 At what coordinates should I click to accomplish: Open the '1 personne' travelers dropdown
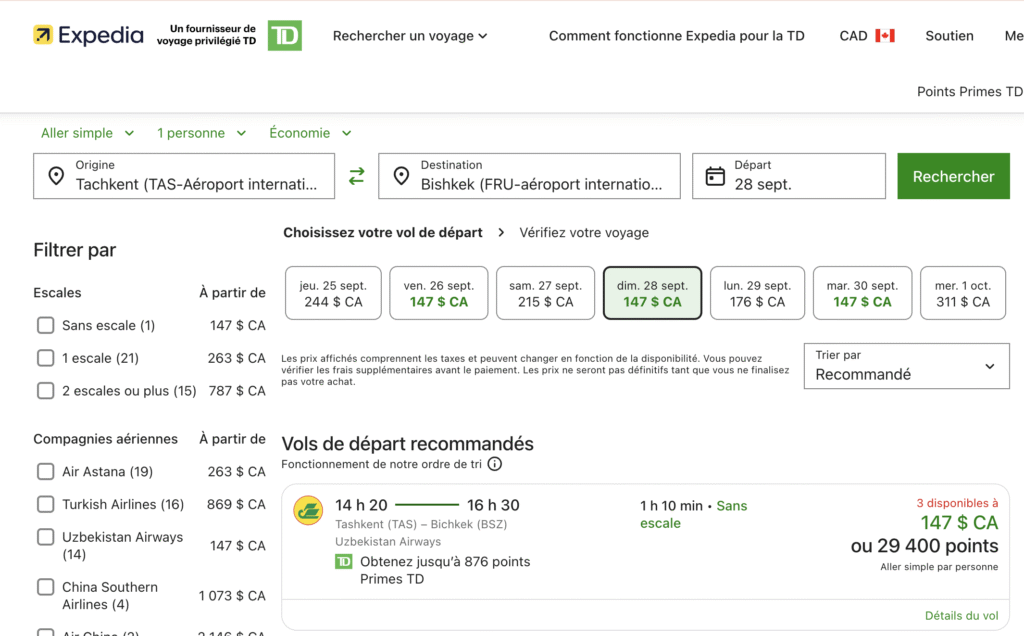(x=201, y=132)
